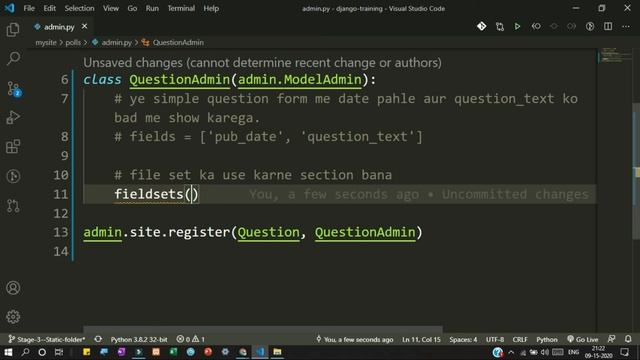The width and height of the screenshot is (640, 360).
Task: Open Windows Action Center notifications
Action: 624,352
